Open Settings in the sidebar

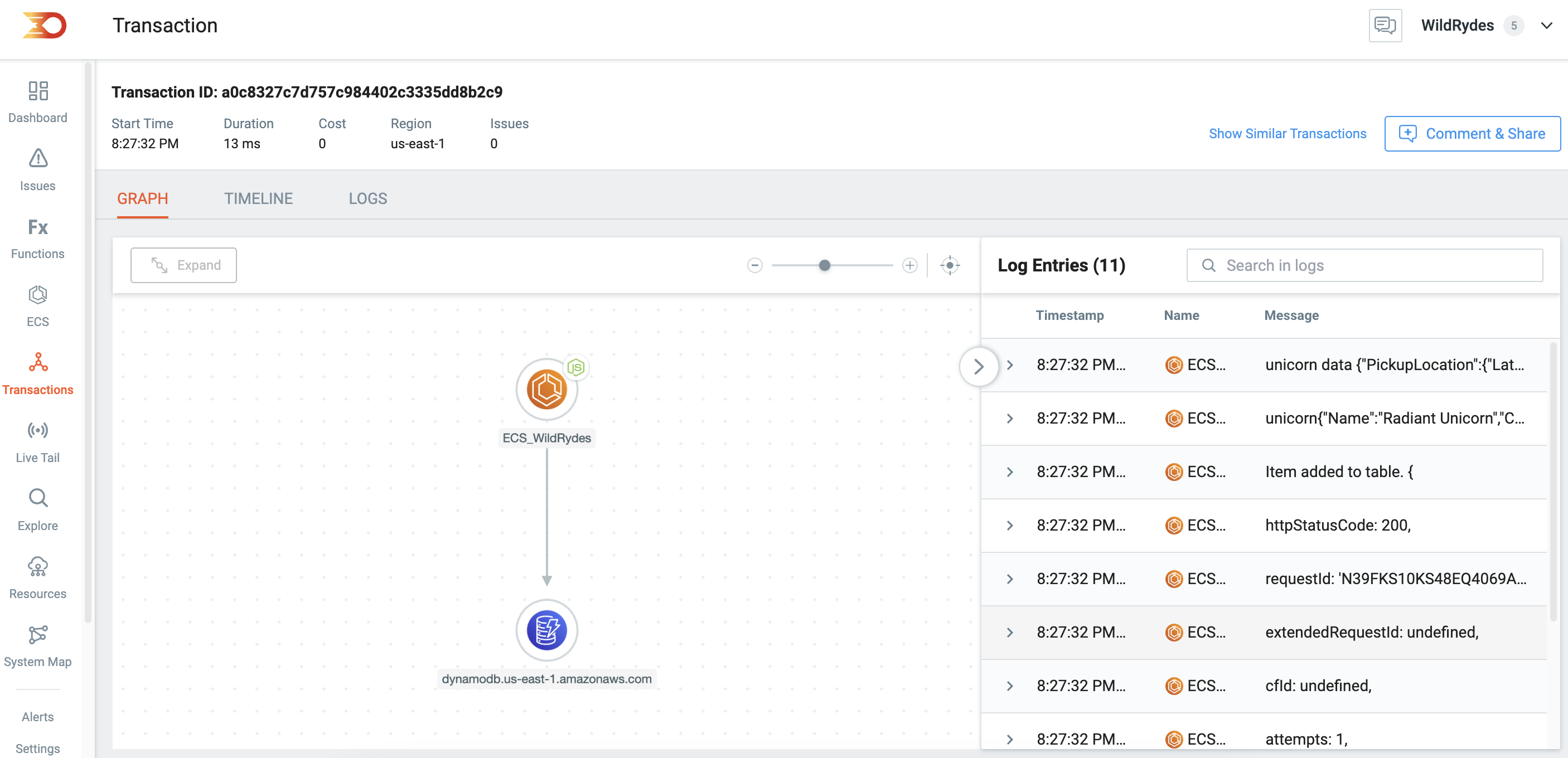click(x=38, y=749)
